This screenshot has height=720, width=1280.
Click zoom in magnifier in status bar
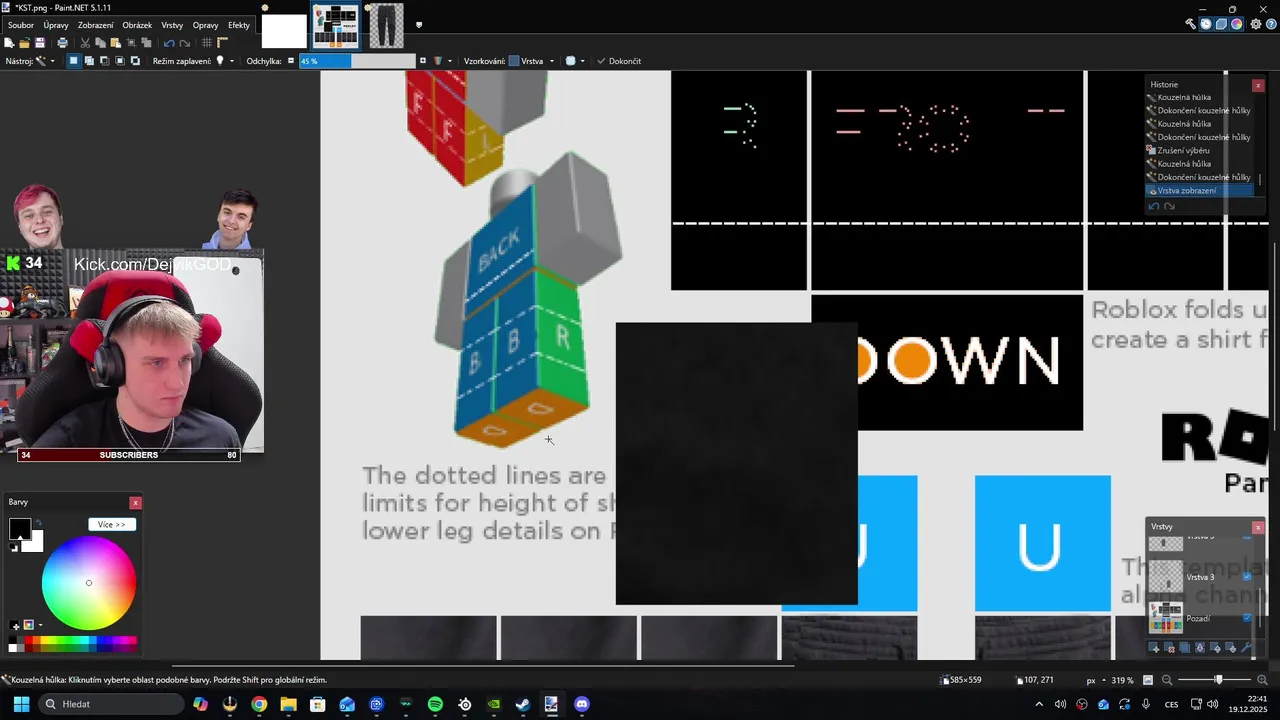tap(1262, 680)
